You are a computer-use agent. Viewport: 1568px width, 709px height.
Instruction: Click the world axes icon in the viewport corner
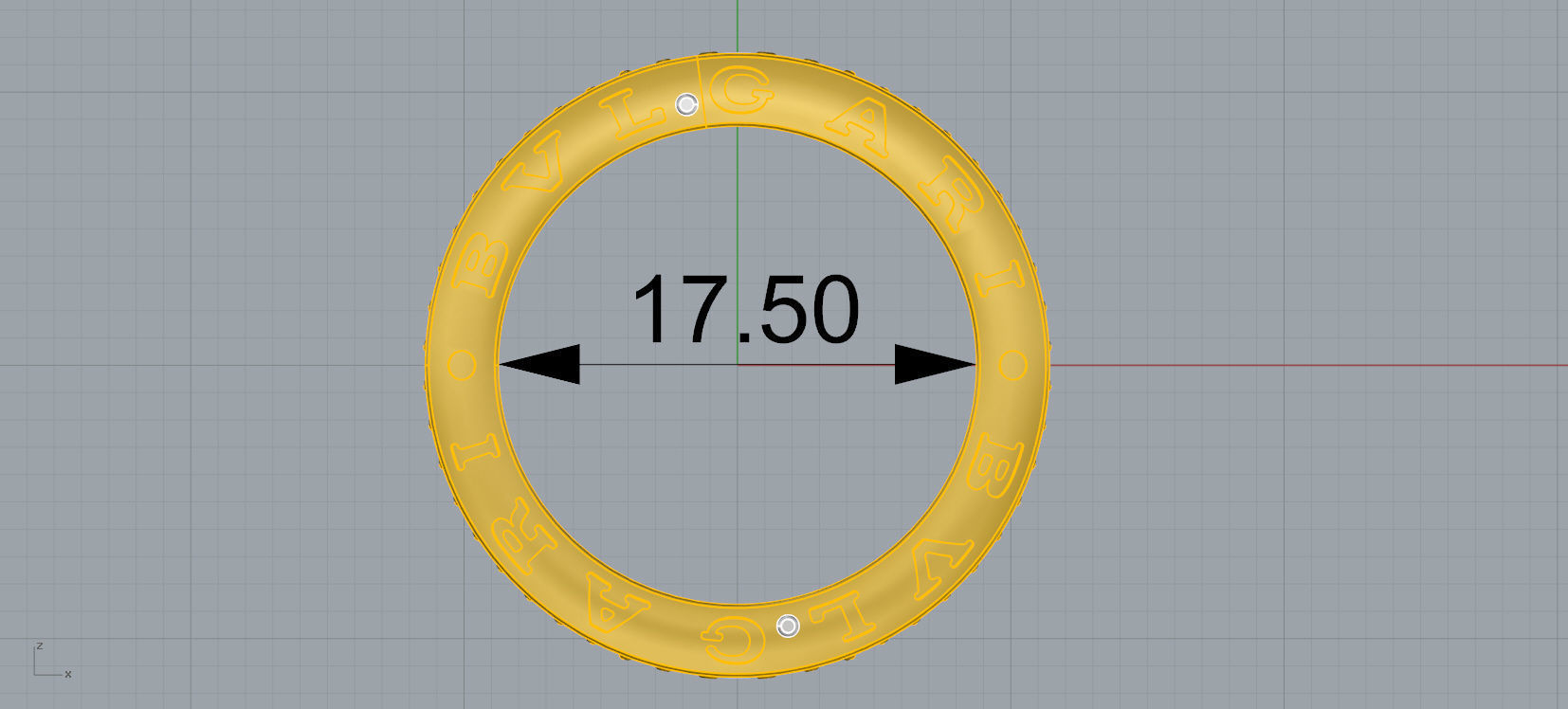point(52,660)
